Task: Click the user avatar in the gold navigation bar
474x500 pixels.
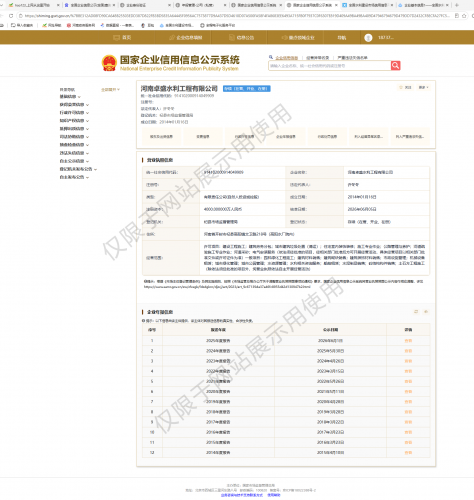Action: [368, 38]
